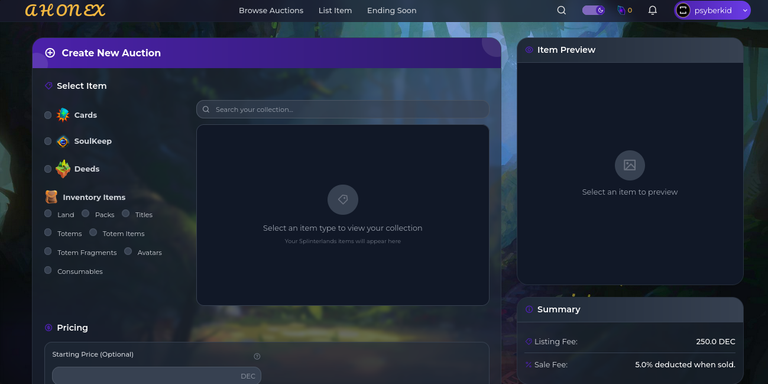The width and height of the screenshot is (768, 384).
Task: Choose Totem Fragments inventory option
Action: pos(48,251)
